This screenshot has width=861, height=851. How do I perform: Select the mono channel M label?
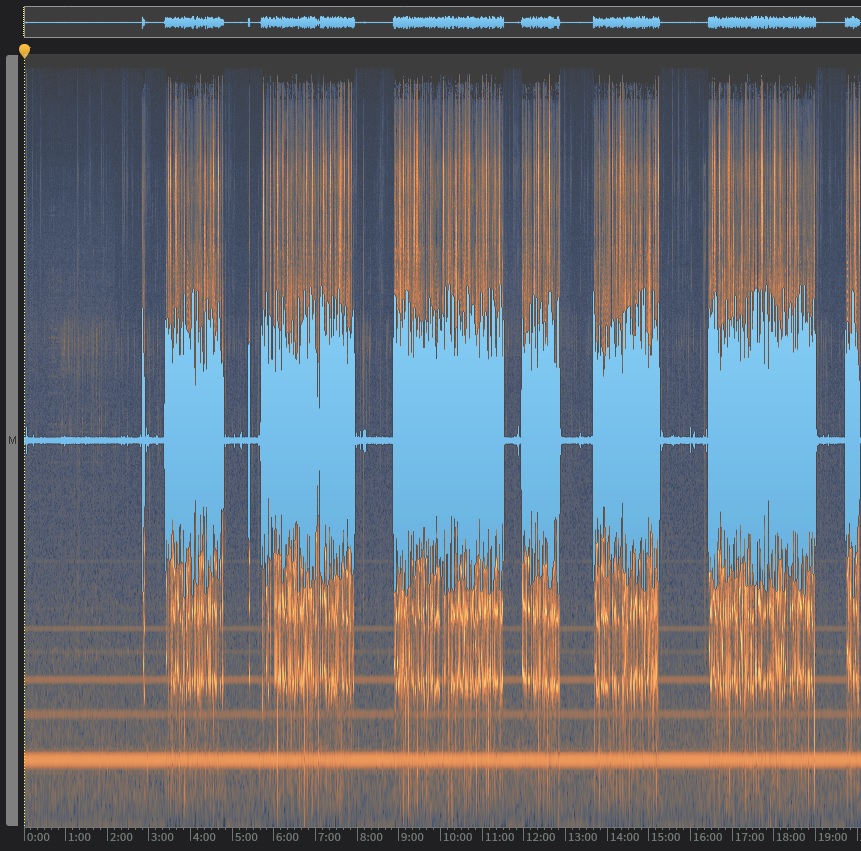pyautogui.click(x=12, y=440)
